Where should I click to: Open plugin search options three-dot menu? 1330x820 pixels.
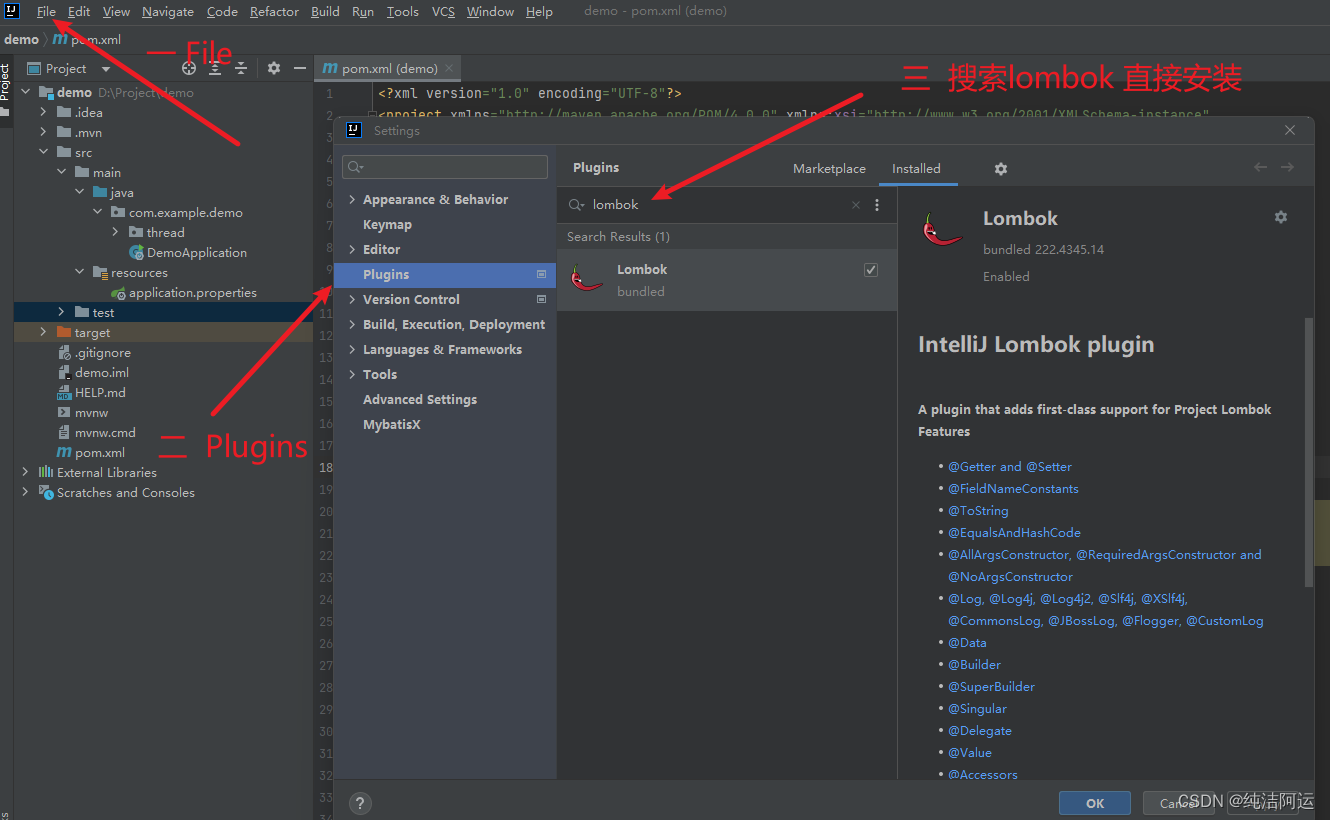click(x=877, y=205)
